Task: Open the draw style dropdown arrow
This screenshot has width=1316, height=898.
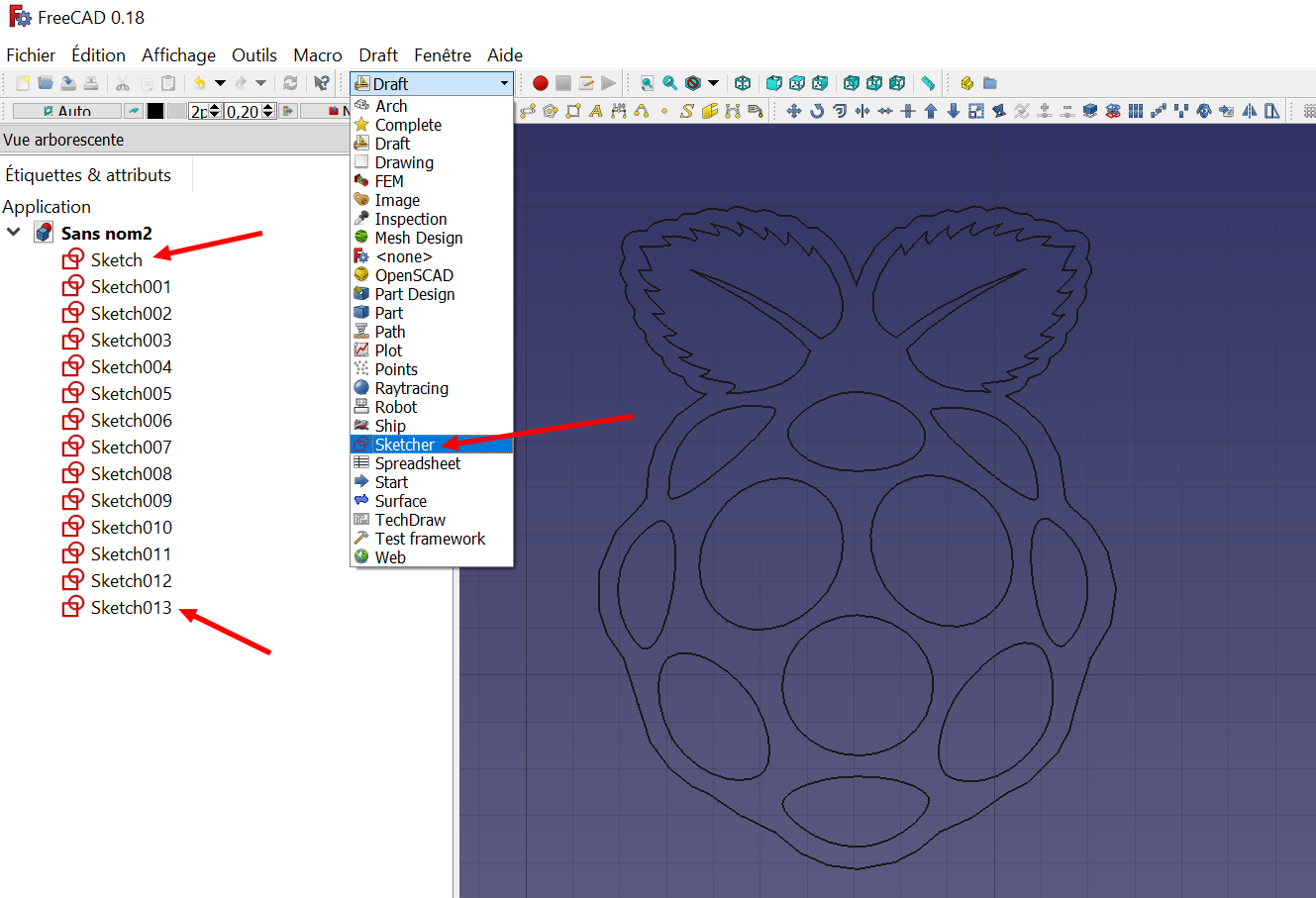Action: [x=713, y=83]
